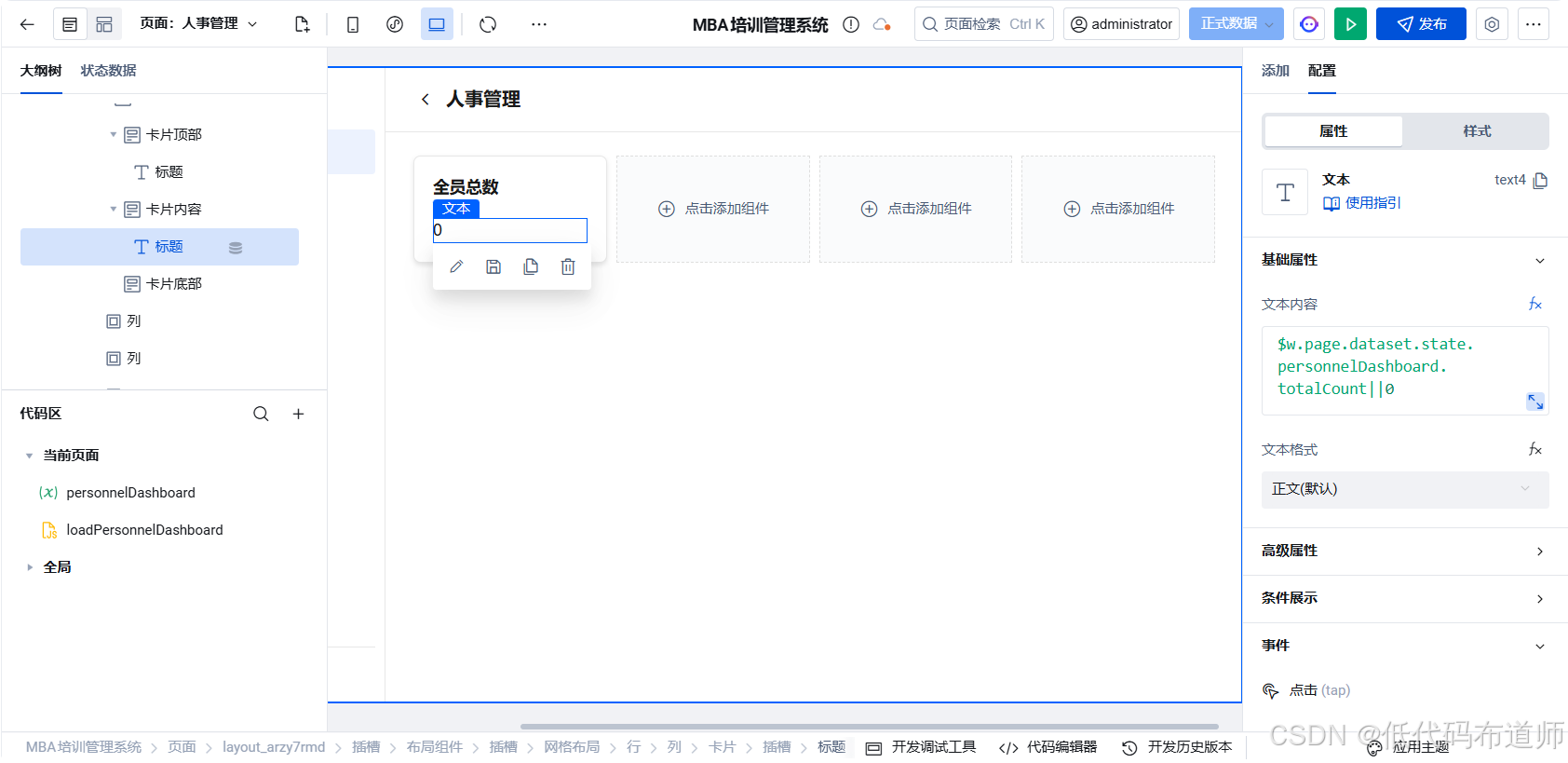Open the 正式数据 dropdown

coord(1236,24)
